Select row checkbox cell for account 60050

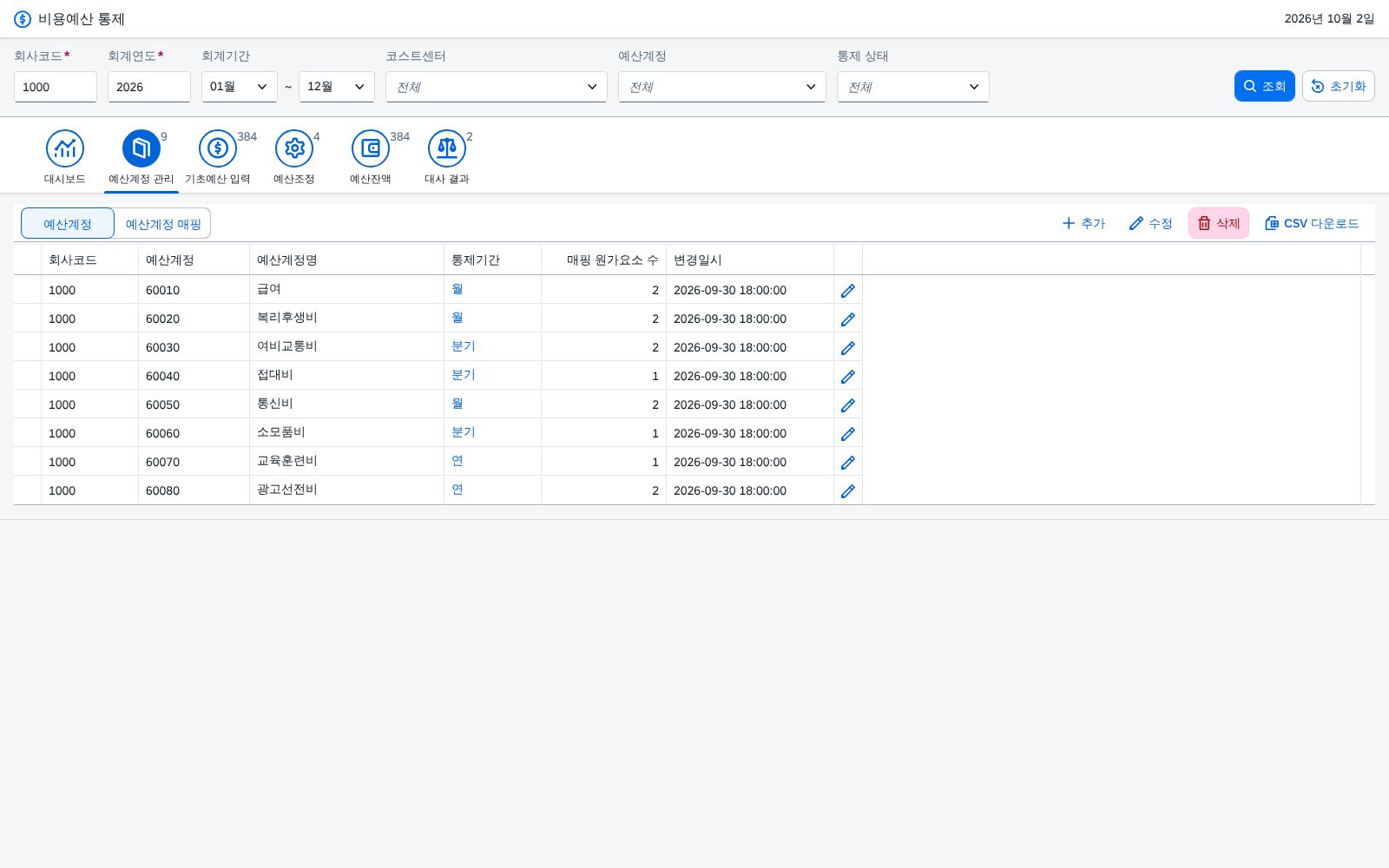pyautogui.click(x=28, y=404)
